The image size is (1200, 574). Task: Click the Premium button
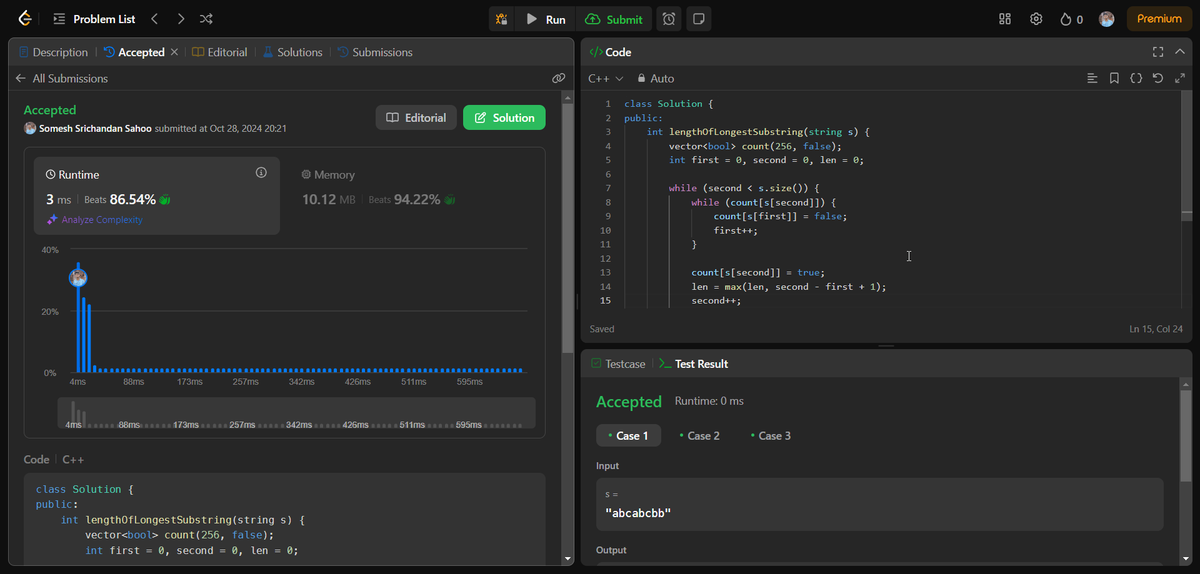pyautogui.click(x=1159, y=19)
